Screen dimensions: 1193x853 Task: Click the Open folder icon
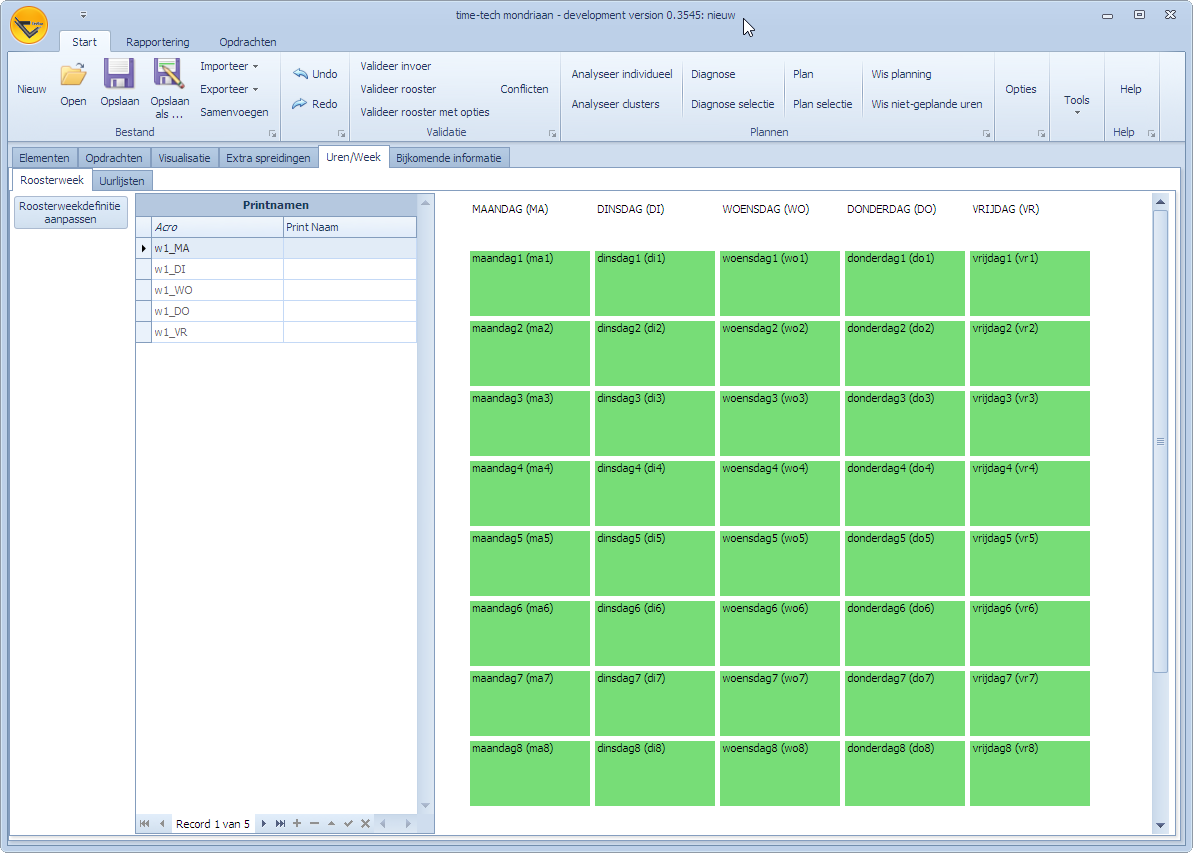[73, 75]
